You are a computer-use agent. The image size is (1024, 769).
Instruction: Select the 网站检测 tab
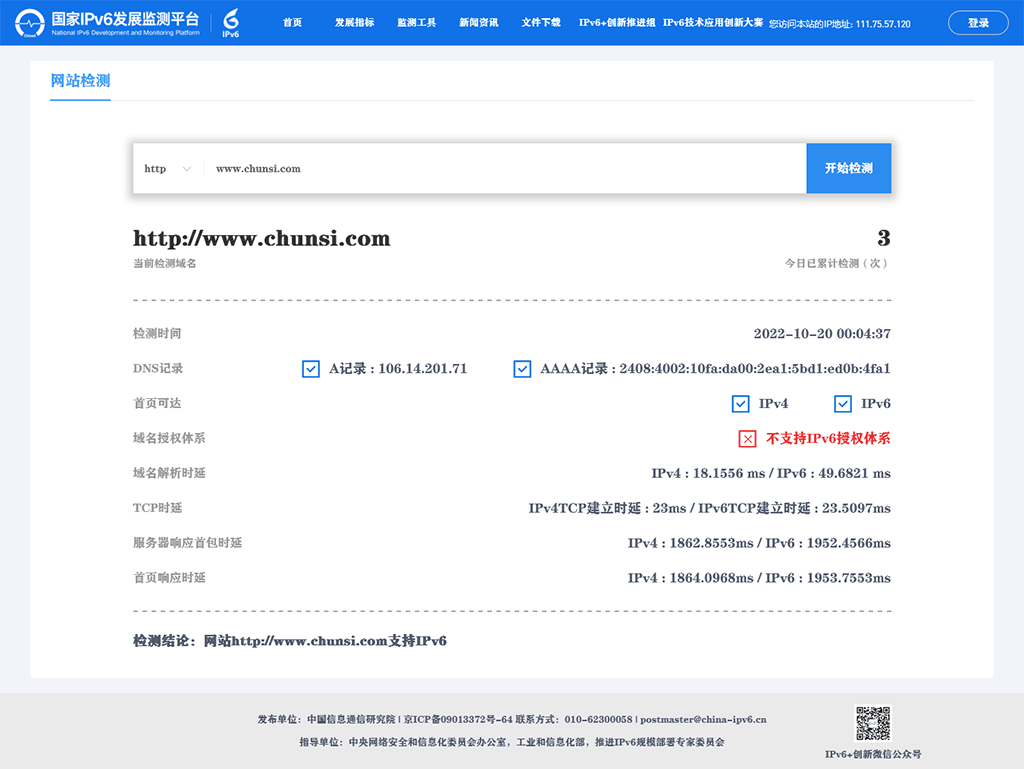pos(80,81)
